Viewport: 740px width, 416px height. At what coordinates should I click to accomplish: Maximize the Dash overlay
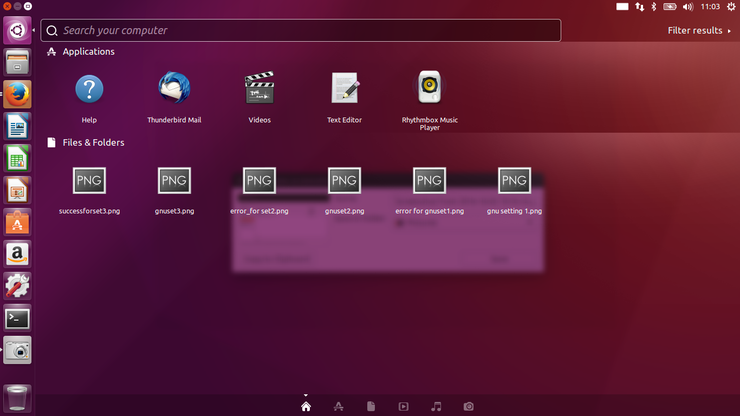point(28,6)
